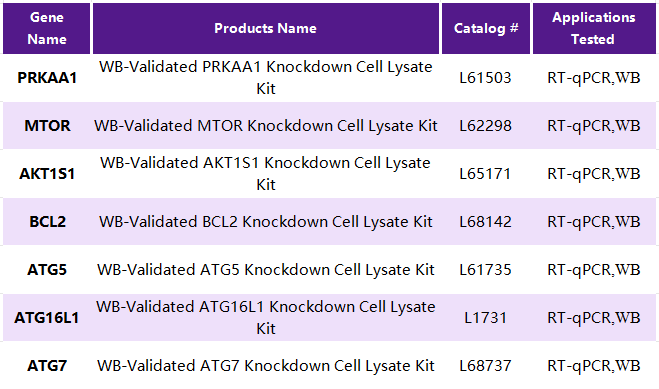Select the AKT1S1 gene cell
Viewport: 659px width, 389px height.
click(x=47, y=173)
